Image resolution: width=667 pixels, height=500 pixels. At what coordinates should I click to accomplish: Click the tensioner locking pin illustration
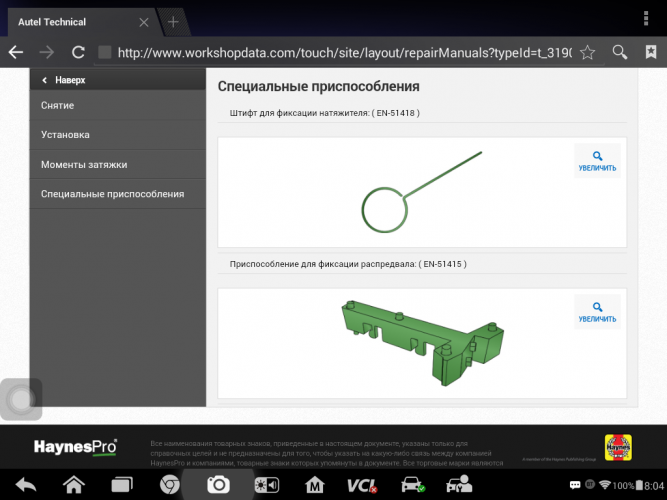tap(421, 192)
